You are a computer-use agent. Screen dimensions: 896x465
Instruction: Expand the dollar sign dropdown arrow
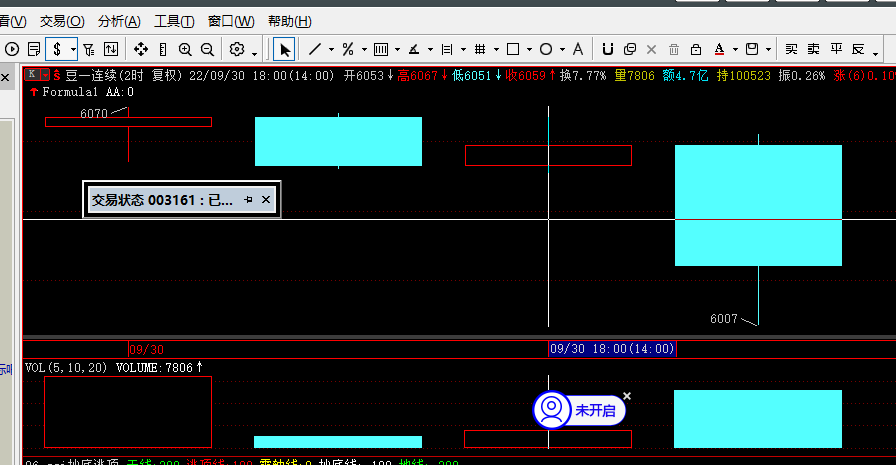[73, 50]
